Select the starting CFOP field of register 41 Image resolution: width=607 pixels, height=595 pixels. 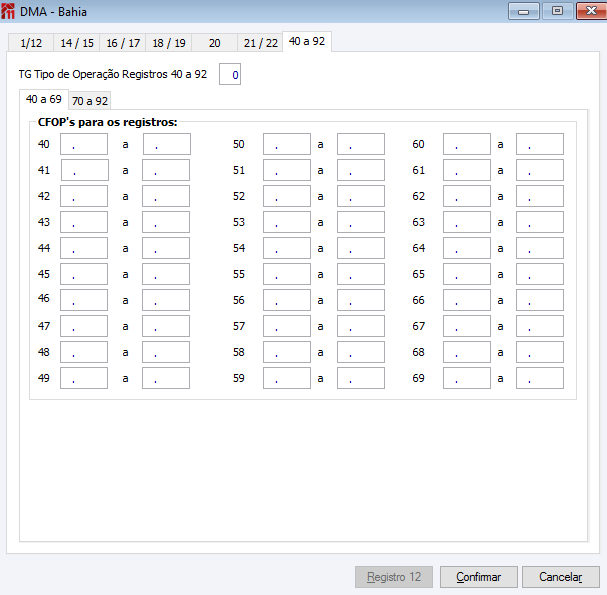pyautogui.click(x=85, y=170)
